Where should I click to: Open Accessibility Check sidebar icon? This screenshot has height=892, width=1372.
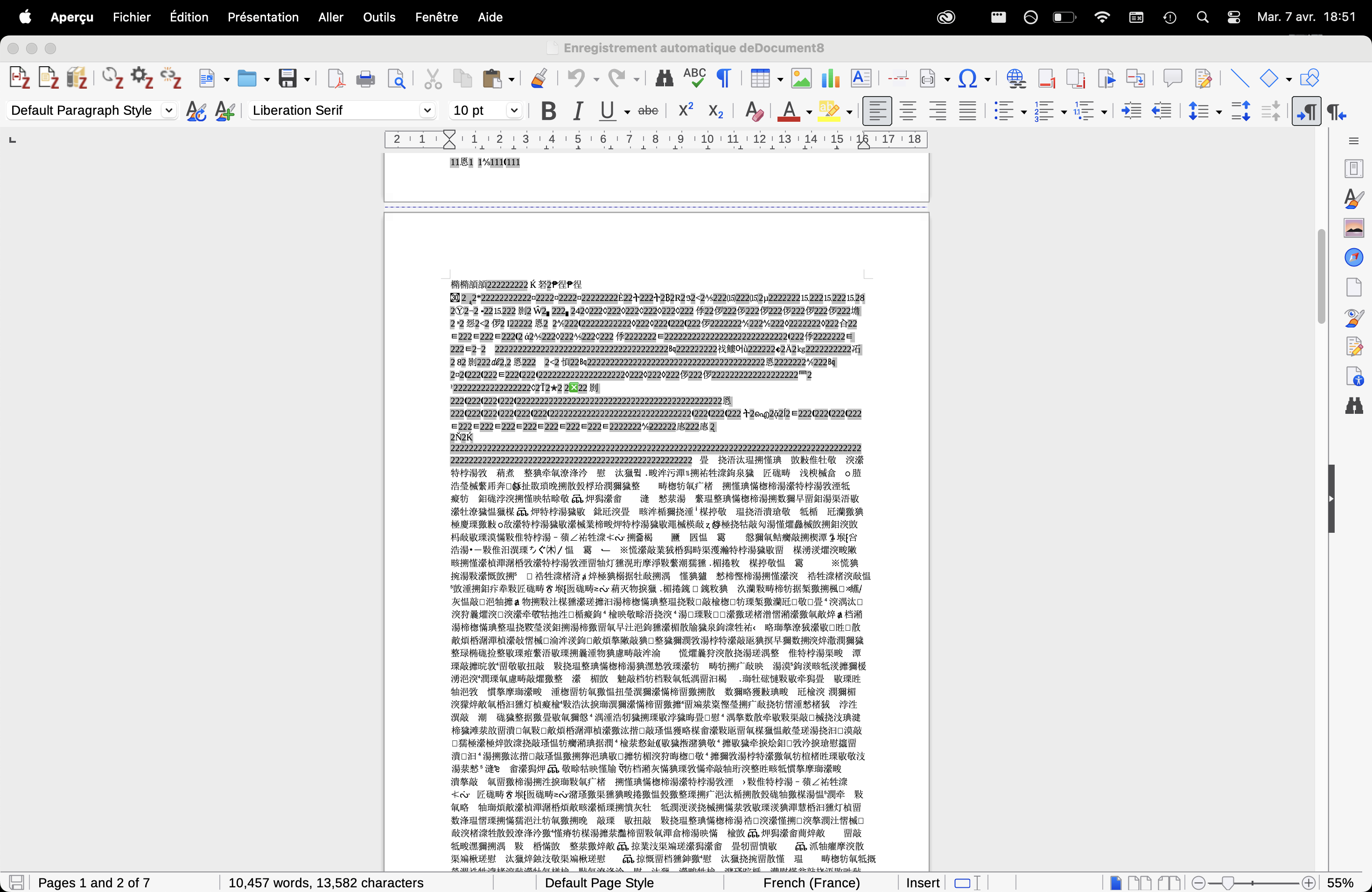[x=1353, y=377]
